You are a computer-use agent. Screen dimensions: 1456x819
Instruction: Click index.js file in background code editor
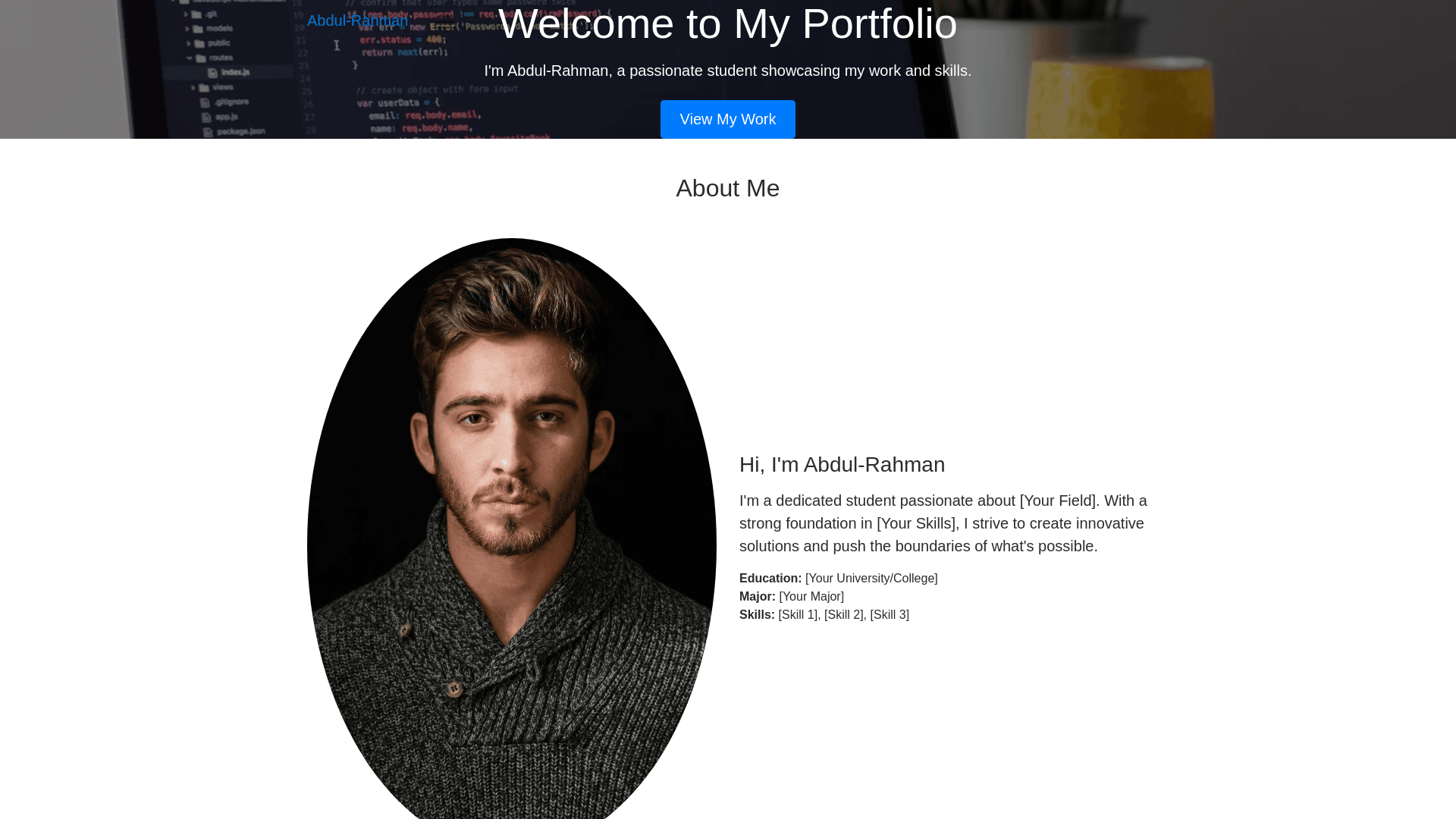coord(235,72)
